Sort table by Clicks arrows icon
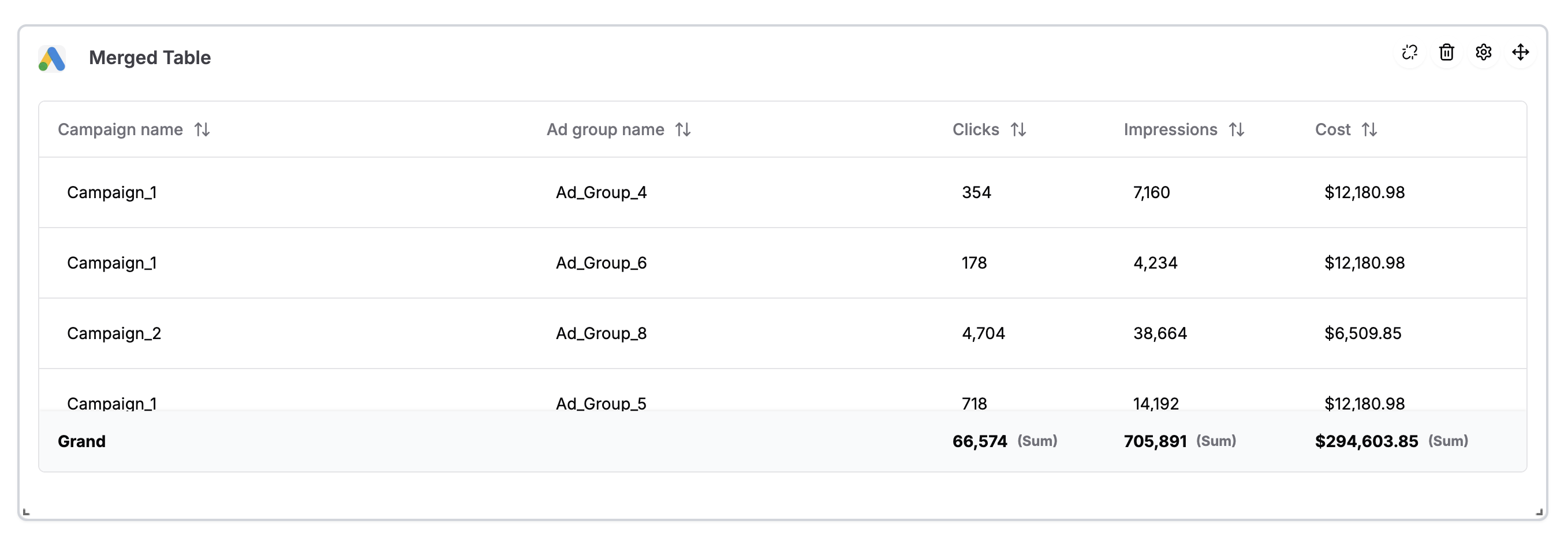 [1018, 129]
